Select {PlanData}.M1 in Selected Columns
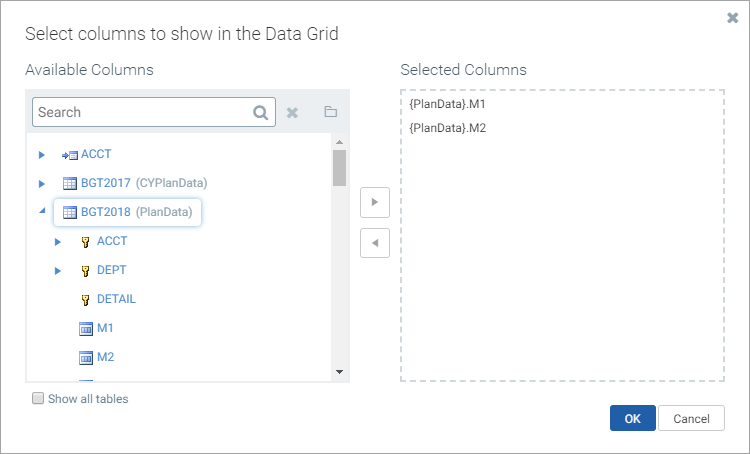This screenshot has height=454, width=750. [447, 104]
